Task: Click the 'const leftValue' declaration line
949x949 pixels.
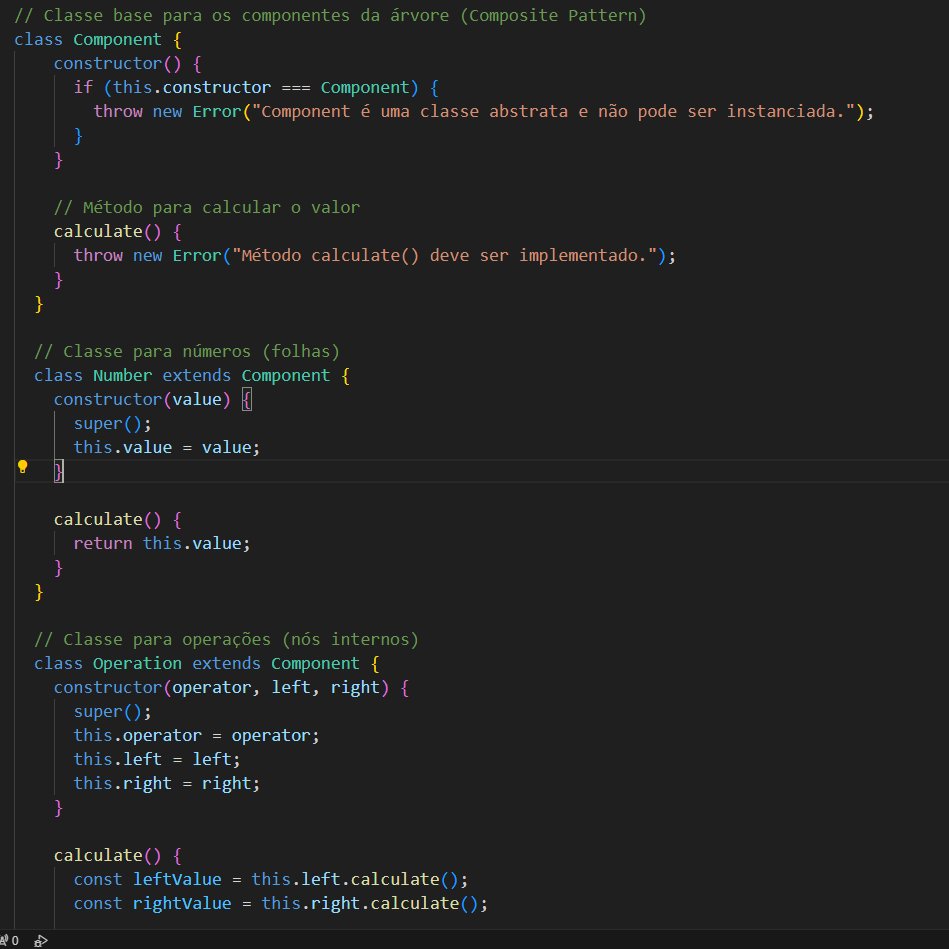Action: 271,879
